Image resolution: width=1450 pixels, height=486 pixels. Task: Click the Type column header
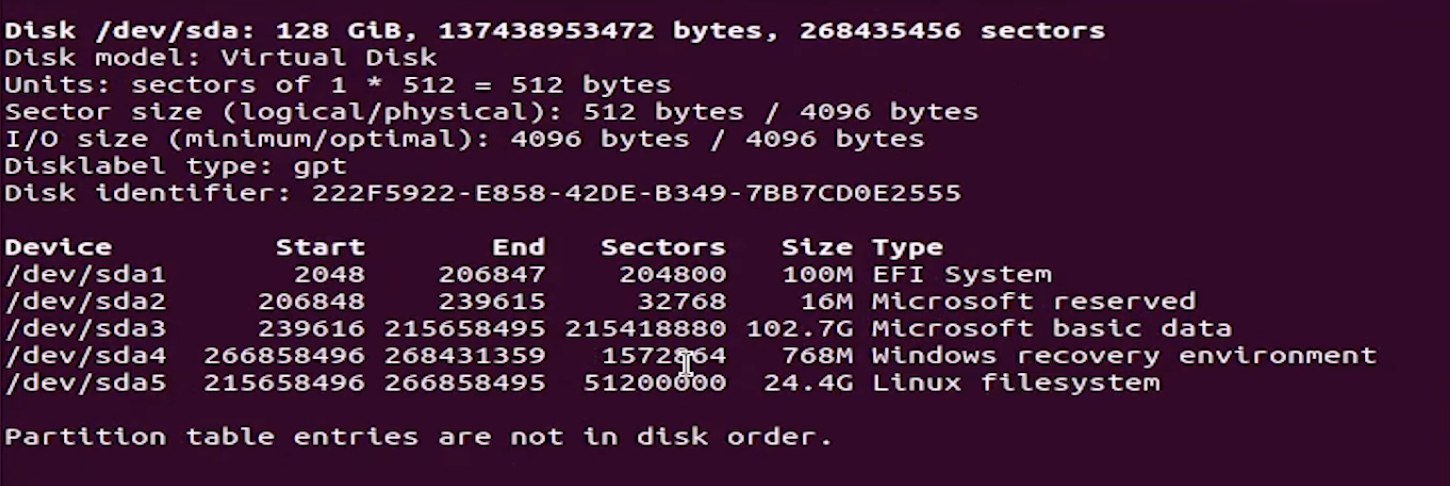(x=907, y=247)
